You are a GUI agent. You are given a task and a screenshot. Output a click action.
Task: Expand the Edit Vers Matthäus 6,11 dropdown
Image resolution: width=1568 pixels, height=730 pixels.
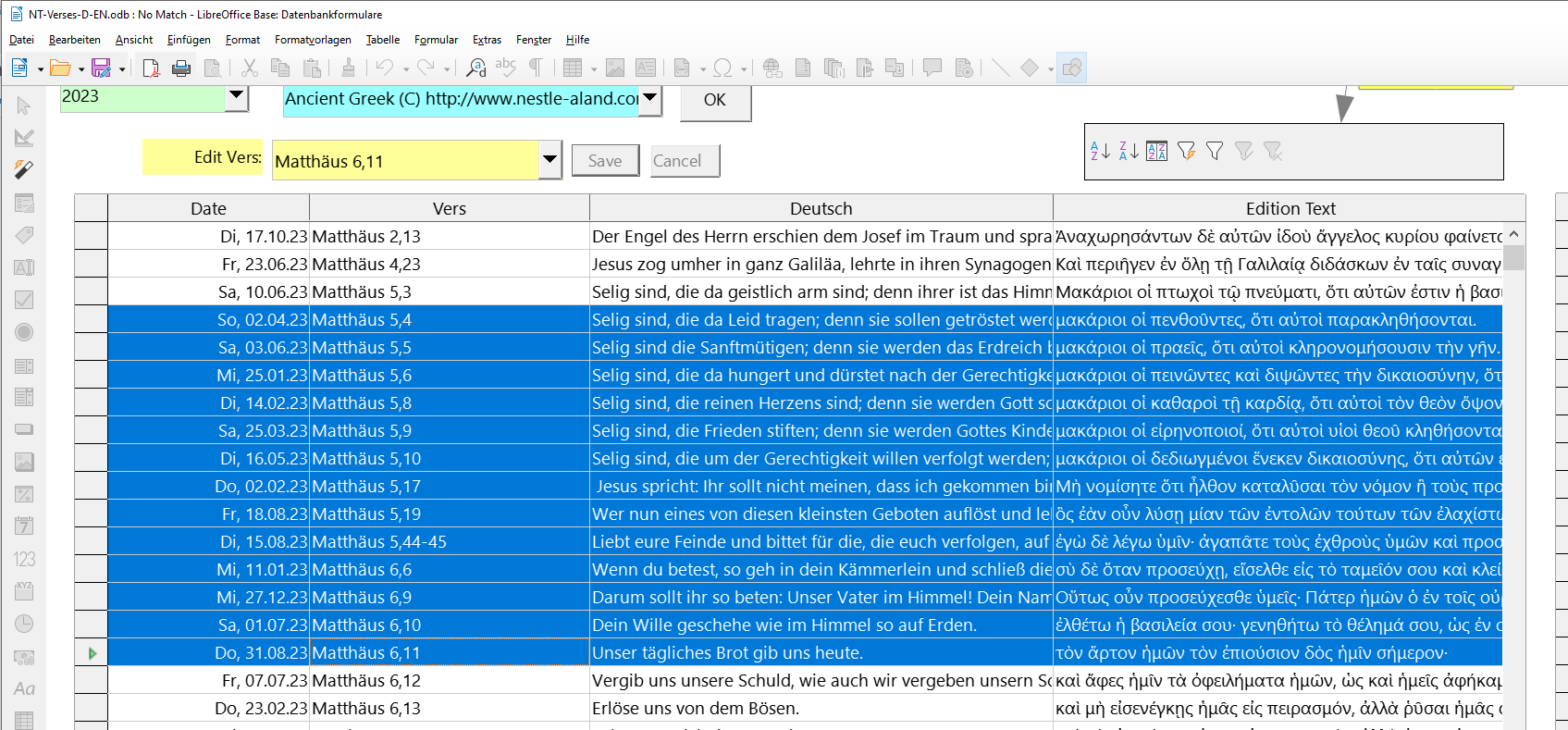pyautogui.click(x=549, y=160)
